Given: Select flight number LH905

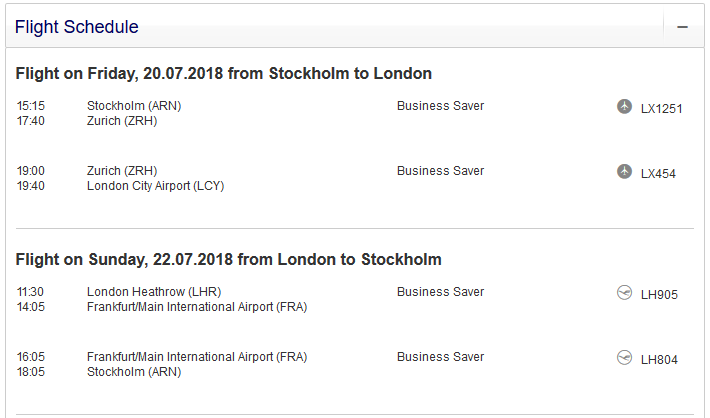Looking at the screenshot, I should [659, 294].
